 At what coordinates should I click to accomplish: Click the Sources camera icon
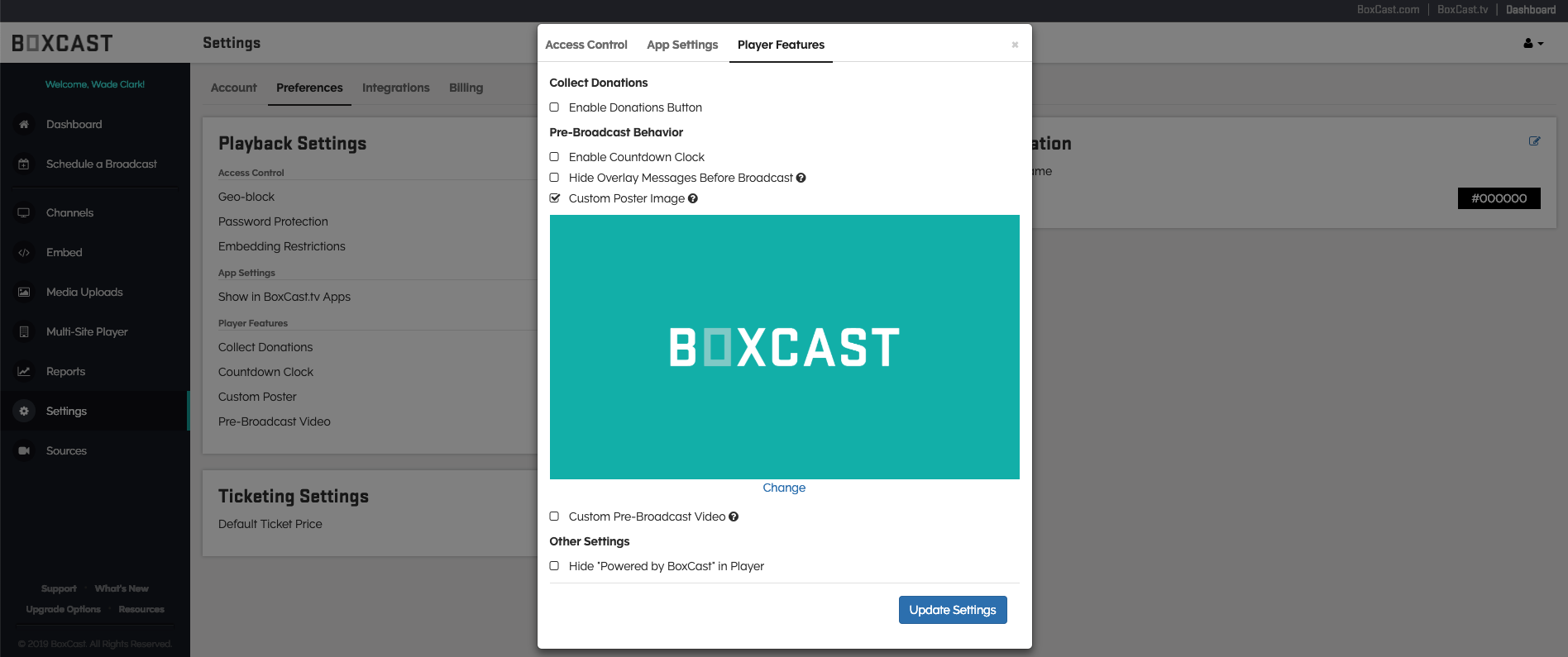point(24,451)
